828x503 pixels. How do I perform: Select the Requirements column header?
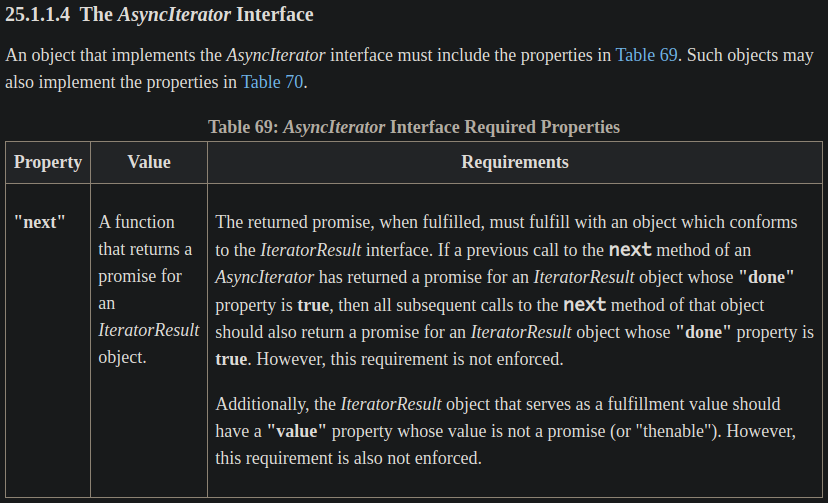coord(515,162)
